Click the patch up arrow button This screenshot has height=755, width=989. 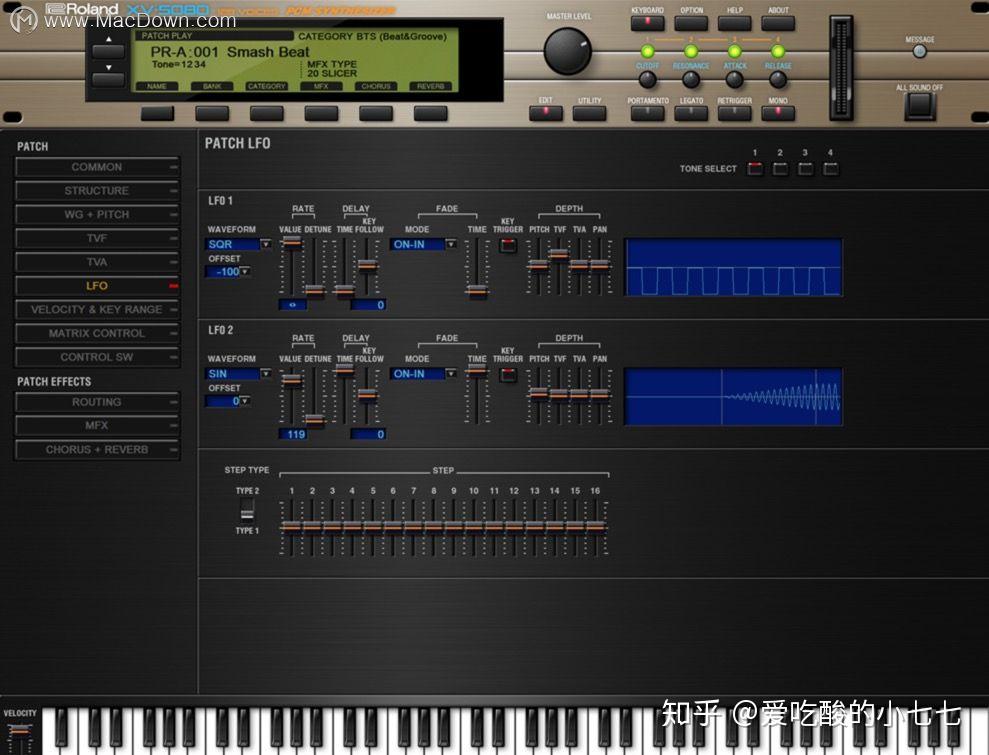click(108, 50)
